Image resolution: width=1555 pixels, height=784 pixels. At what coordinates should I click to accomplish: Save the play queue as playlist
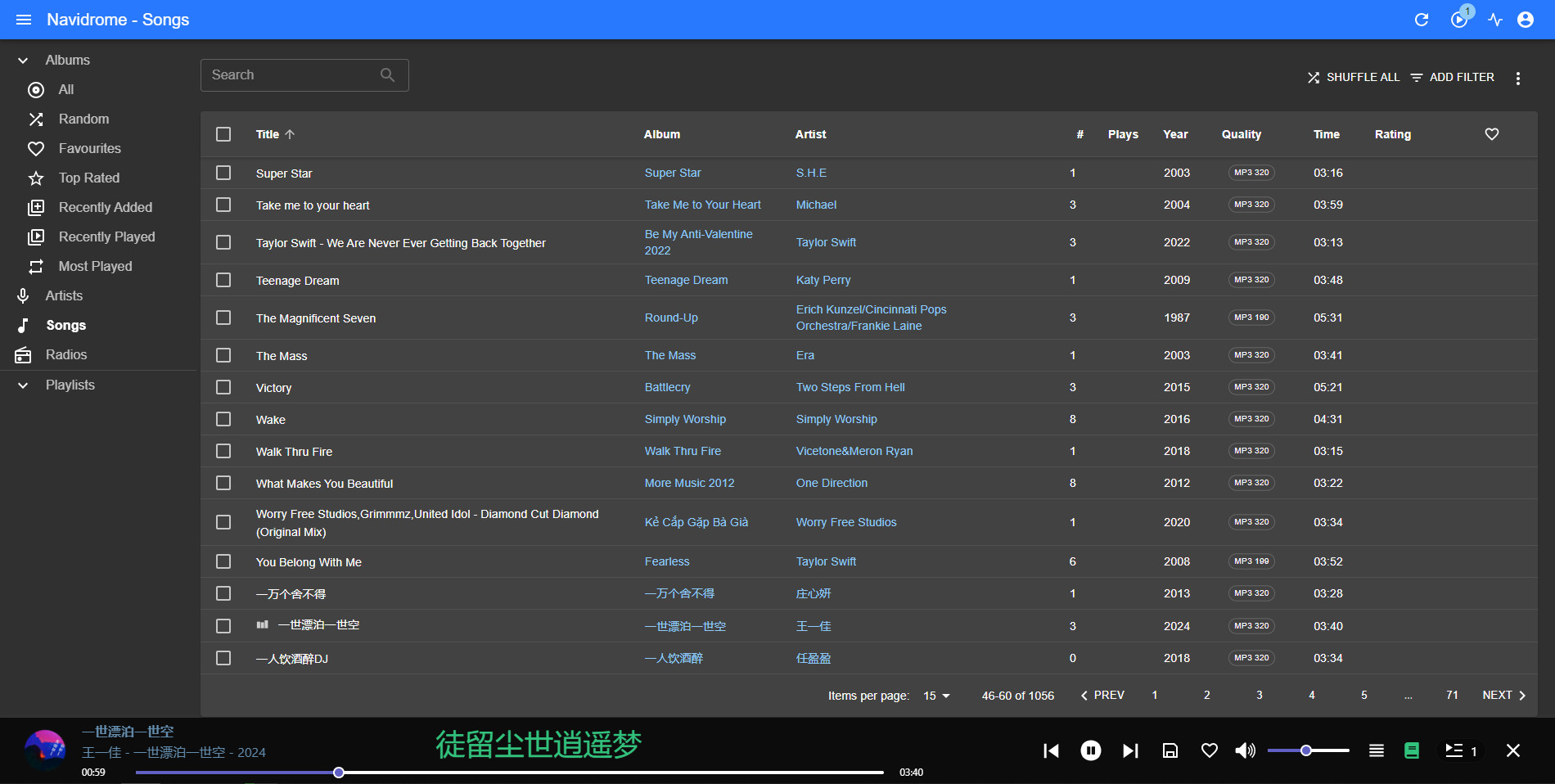coord(1170,750)
